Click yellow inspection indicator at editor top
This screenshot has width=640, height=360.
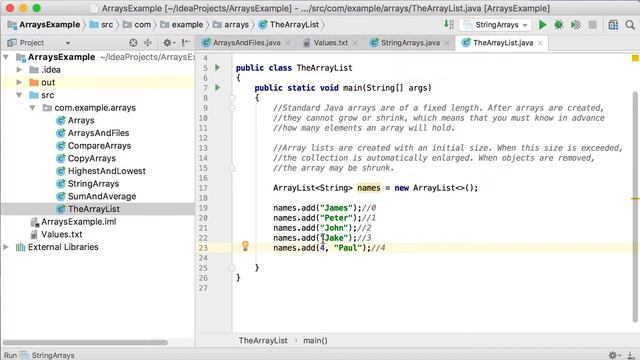635,58
